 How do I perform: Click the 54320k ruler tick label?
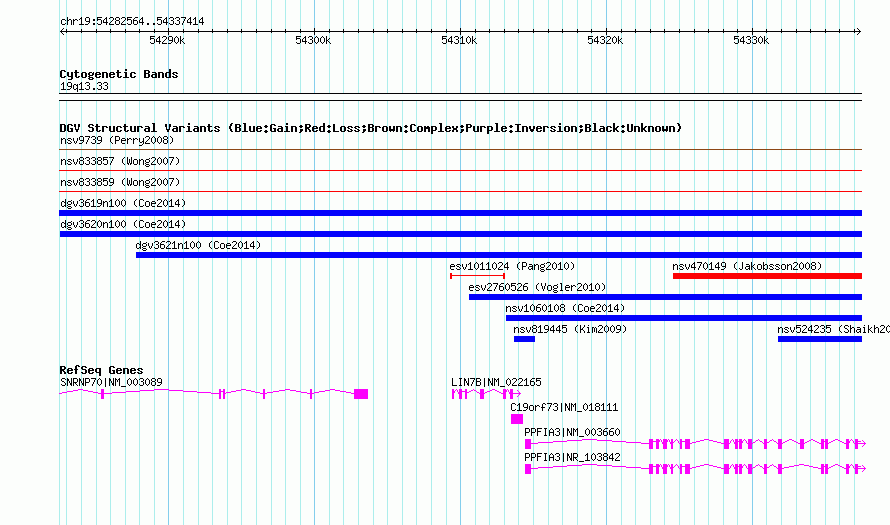pyautogui.click(x=604, y=40)
